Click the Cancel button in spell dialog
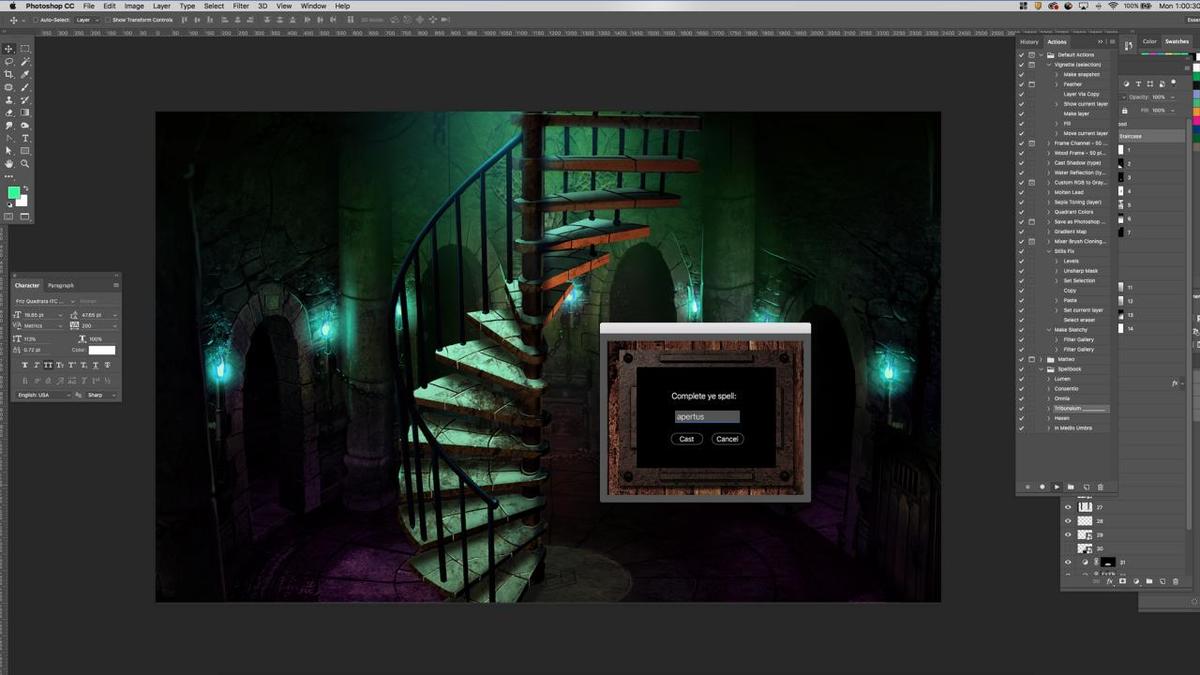 point(727,439)
